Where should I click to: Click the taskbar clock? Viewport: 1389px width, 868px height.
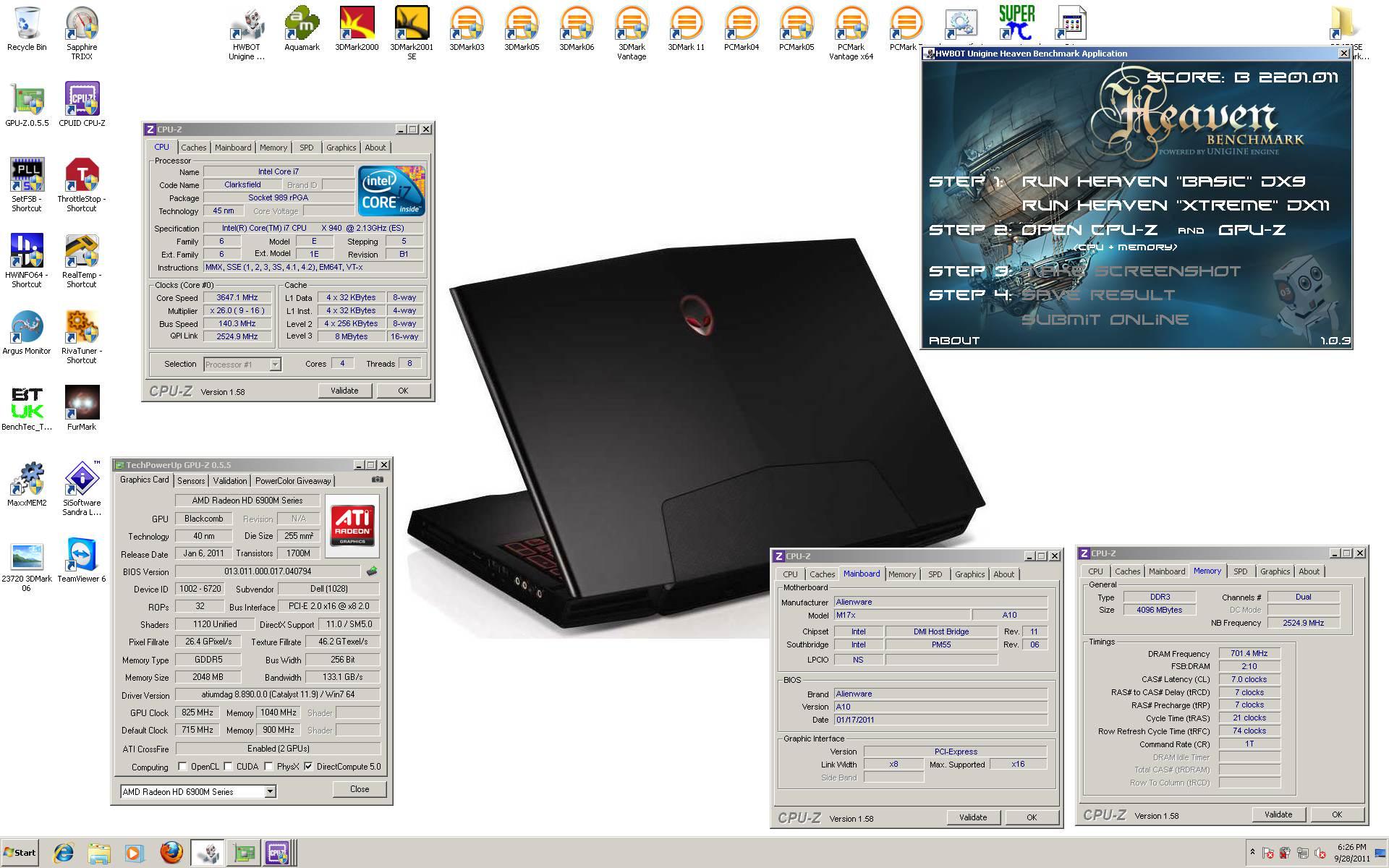pos(1351,853)
